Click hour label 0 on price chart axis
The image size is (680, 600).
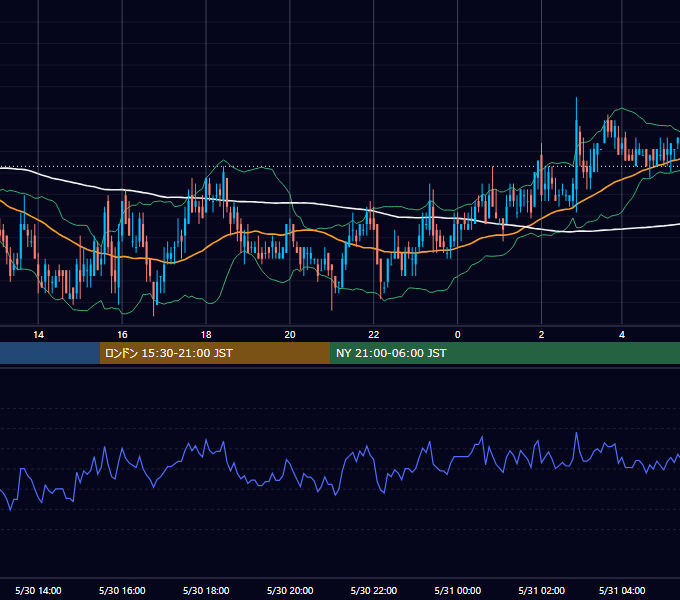[458, 335]
